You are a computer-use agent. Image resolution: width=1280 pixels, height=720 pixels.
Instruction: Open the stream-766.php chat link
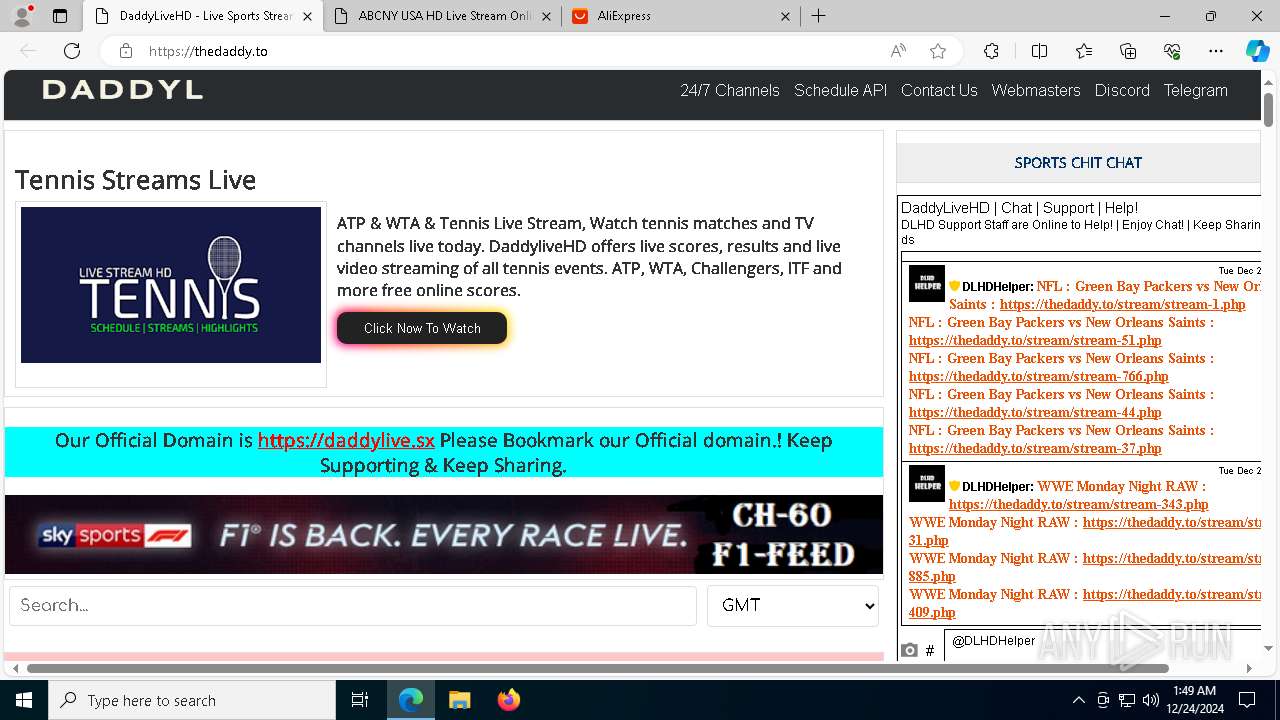(x=1039, y=376)
